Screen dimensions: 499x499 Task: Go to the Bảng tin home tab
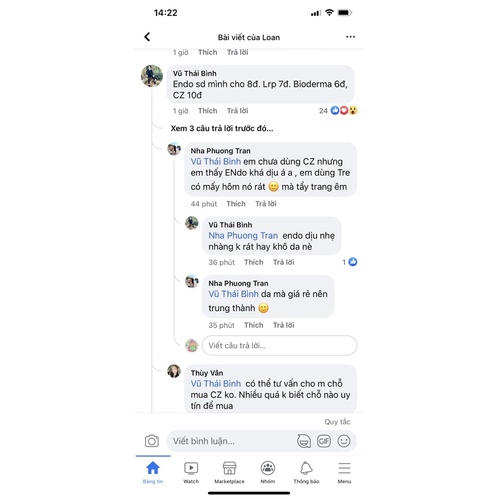(x=153, y=472)
